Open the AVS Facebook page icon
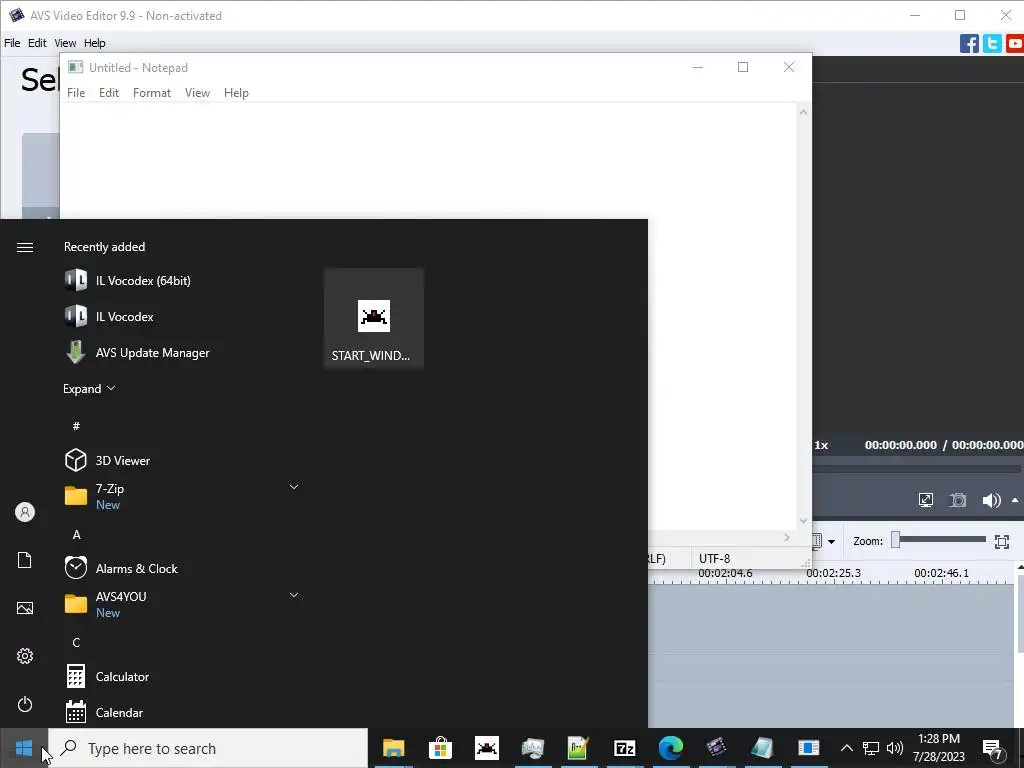 pos(969,43)
